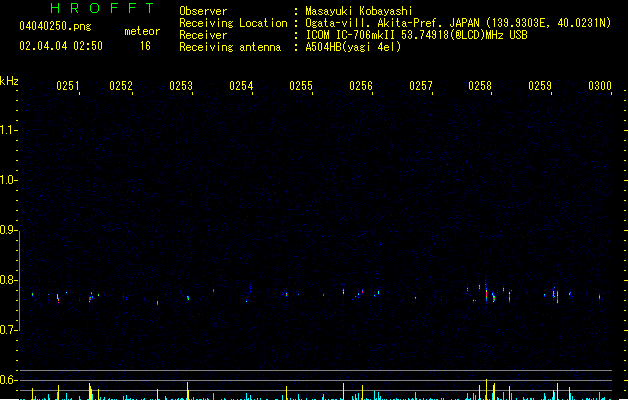Click the Receiving Location label

tap(233, 23)
